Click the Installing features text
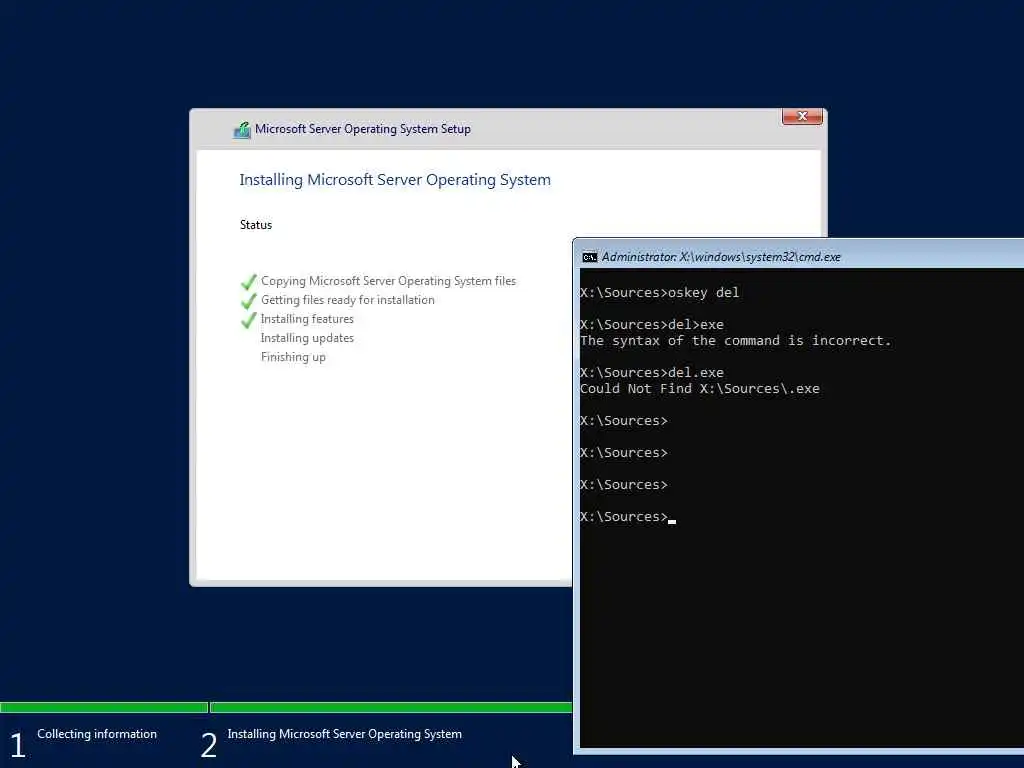 tap(307, 319)
